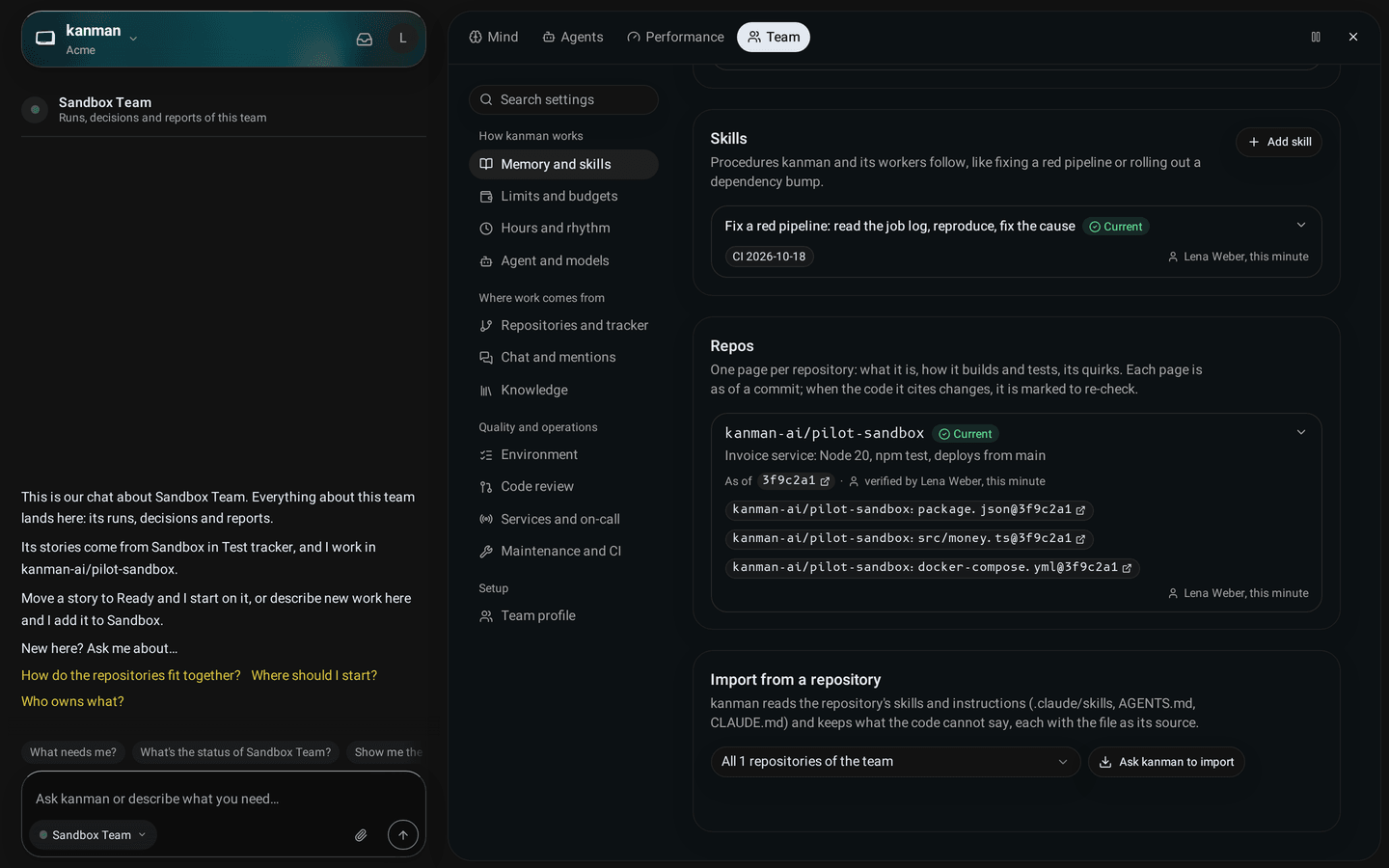Click the Add skill button
The height and width of the screenshot is (868, 1389).
(1279, 142)
